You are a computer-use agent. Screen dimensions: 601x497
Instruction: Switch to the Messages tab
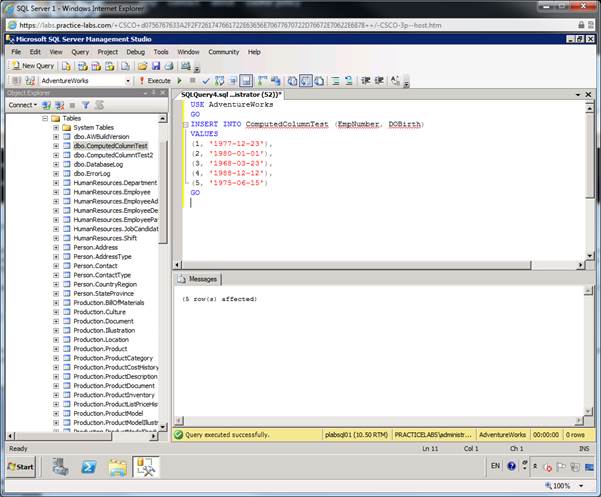(198, 279)
